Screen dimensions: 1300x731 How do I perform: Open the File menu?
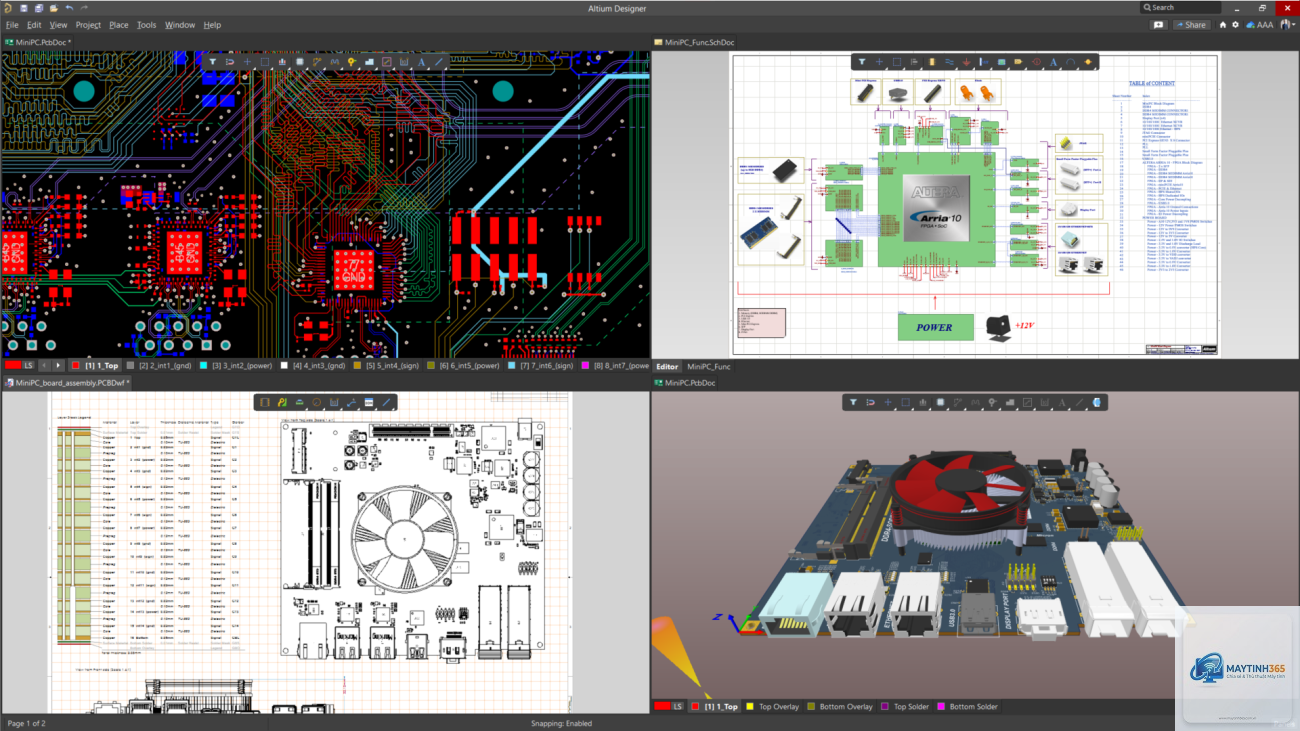pyautogui.click(x=12, y=25)
